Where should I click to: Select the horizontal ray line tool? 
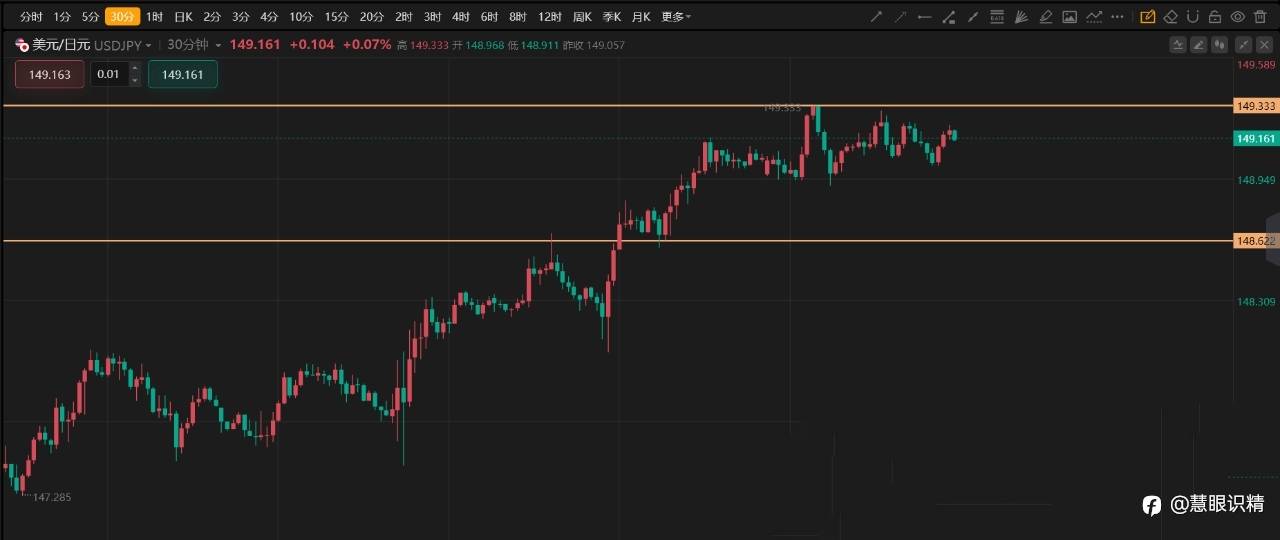(925, 17)
